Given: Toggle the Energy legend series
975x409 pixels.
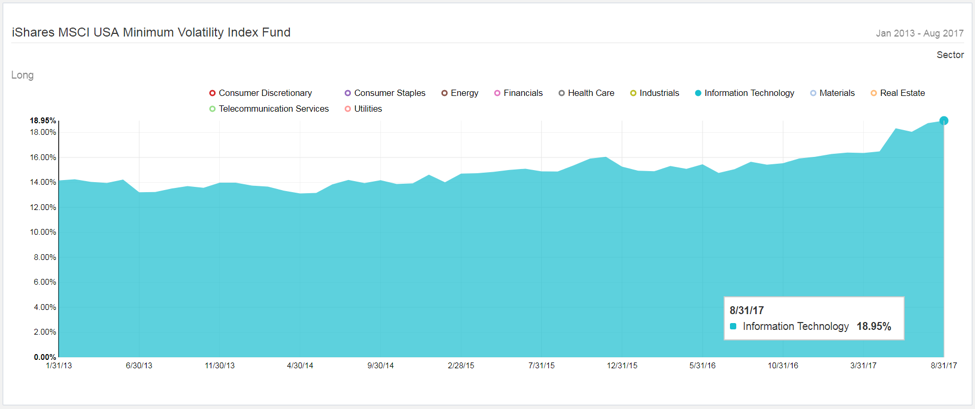Looking at the screenshot, I should 460,93.
